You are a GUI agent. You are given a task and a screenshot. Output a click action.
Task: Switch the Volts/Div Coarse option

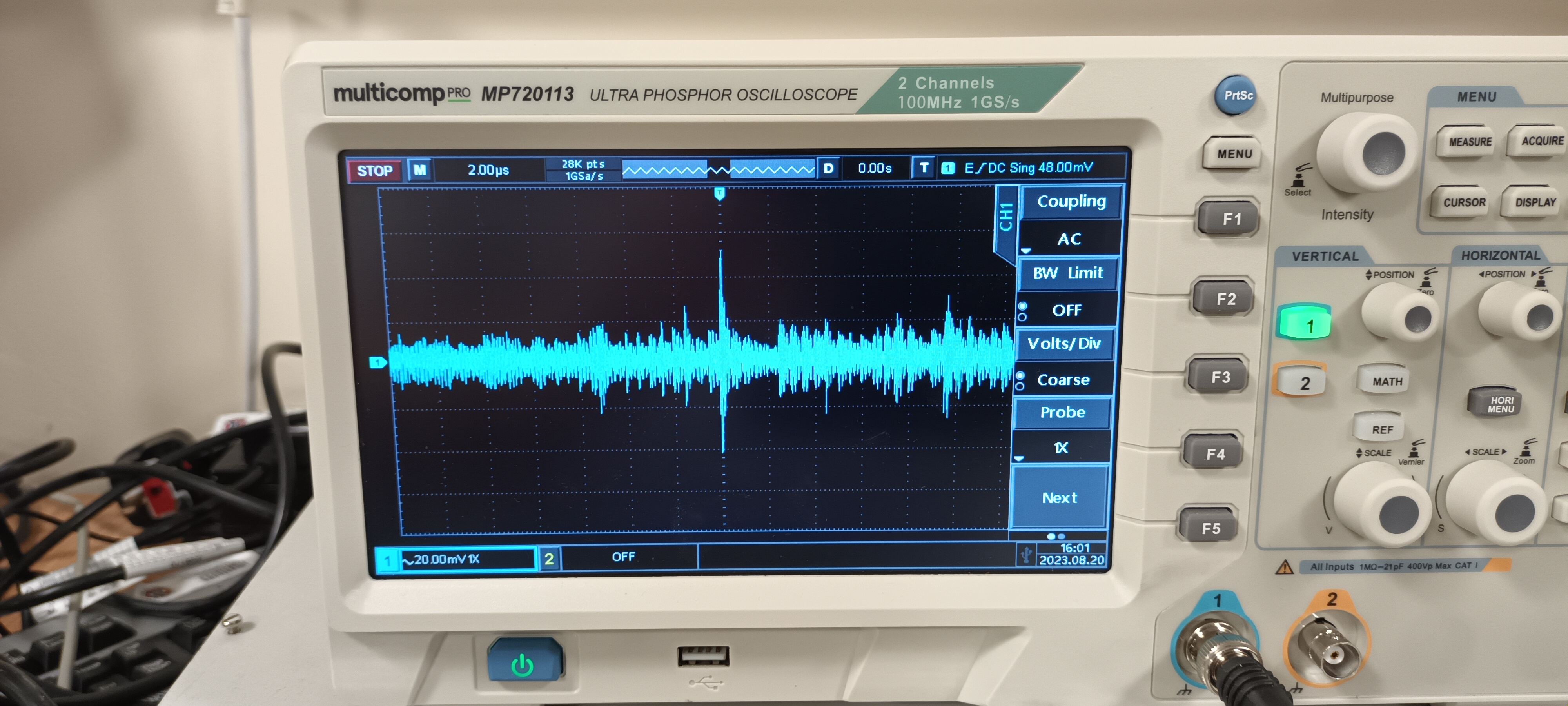click(1063, 380)
